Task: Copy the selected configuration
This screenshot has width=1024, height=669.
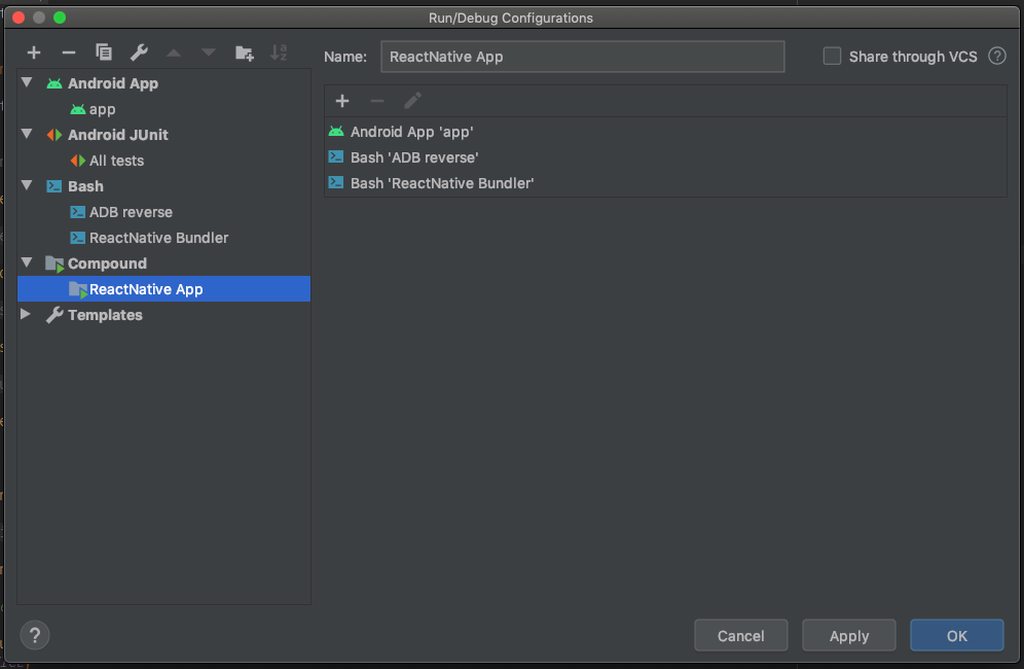Action: point(104,52)
